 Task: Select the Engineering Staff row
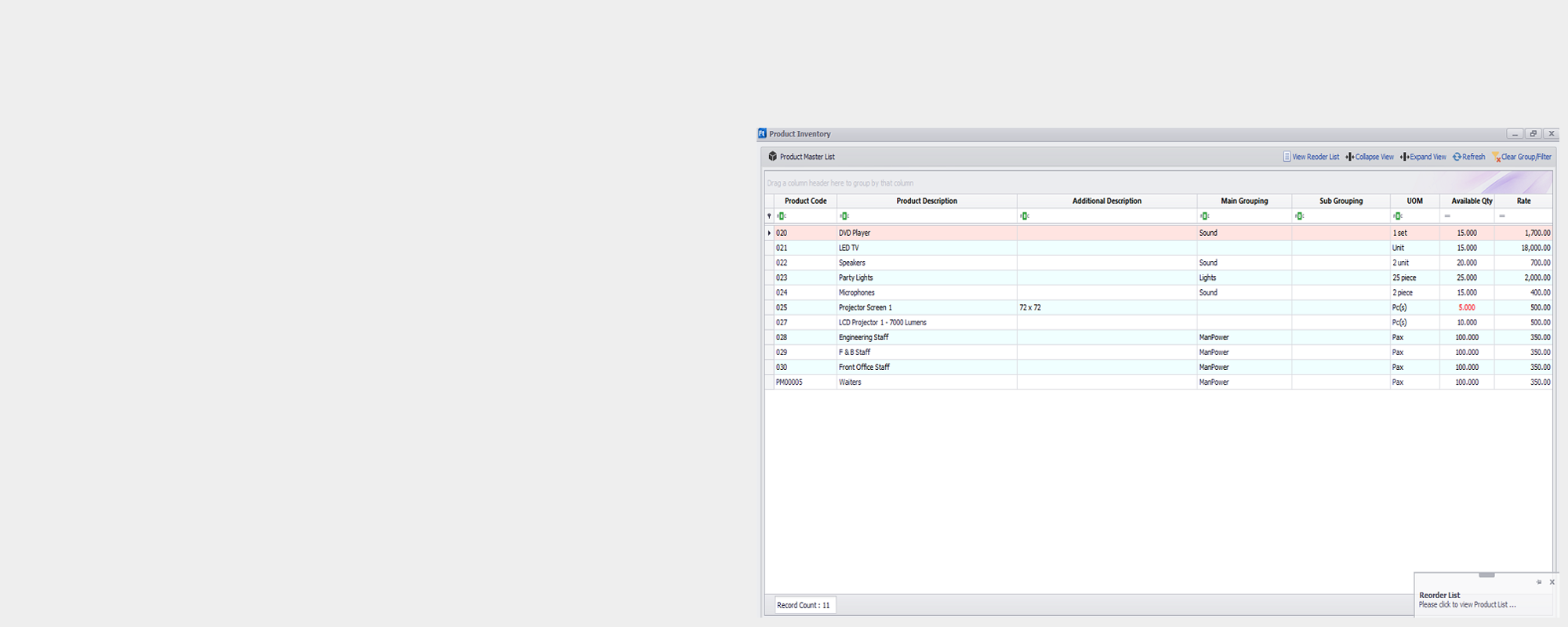1159,337
